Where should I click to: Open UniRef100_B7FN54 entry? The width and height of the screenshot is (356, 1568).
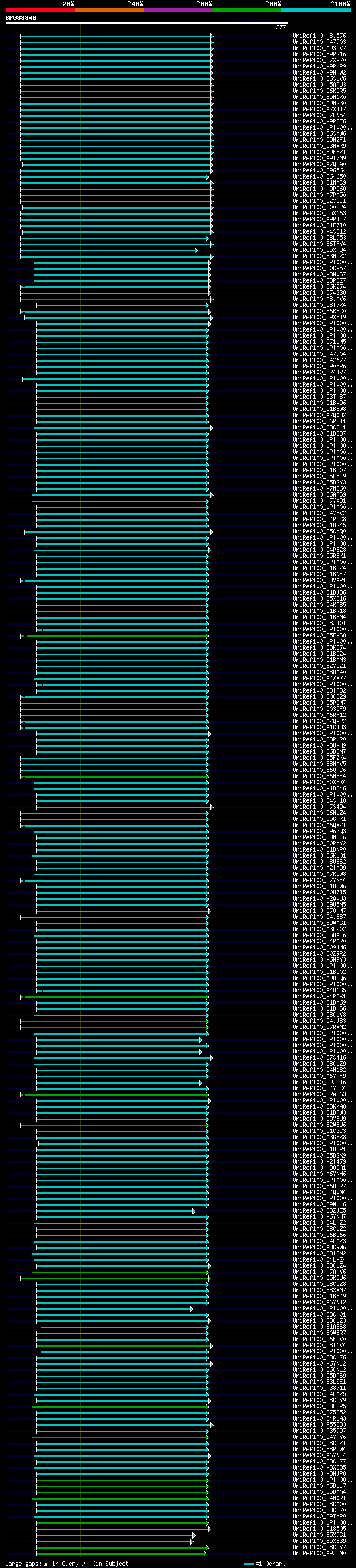[319, 116]
